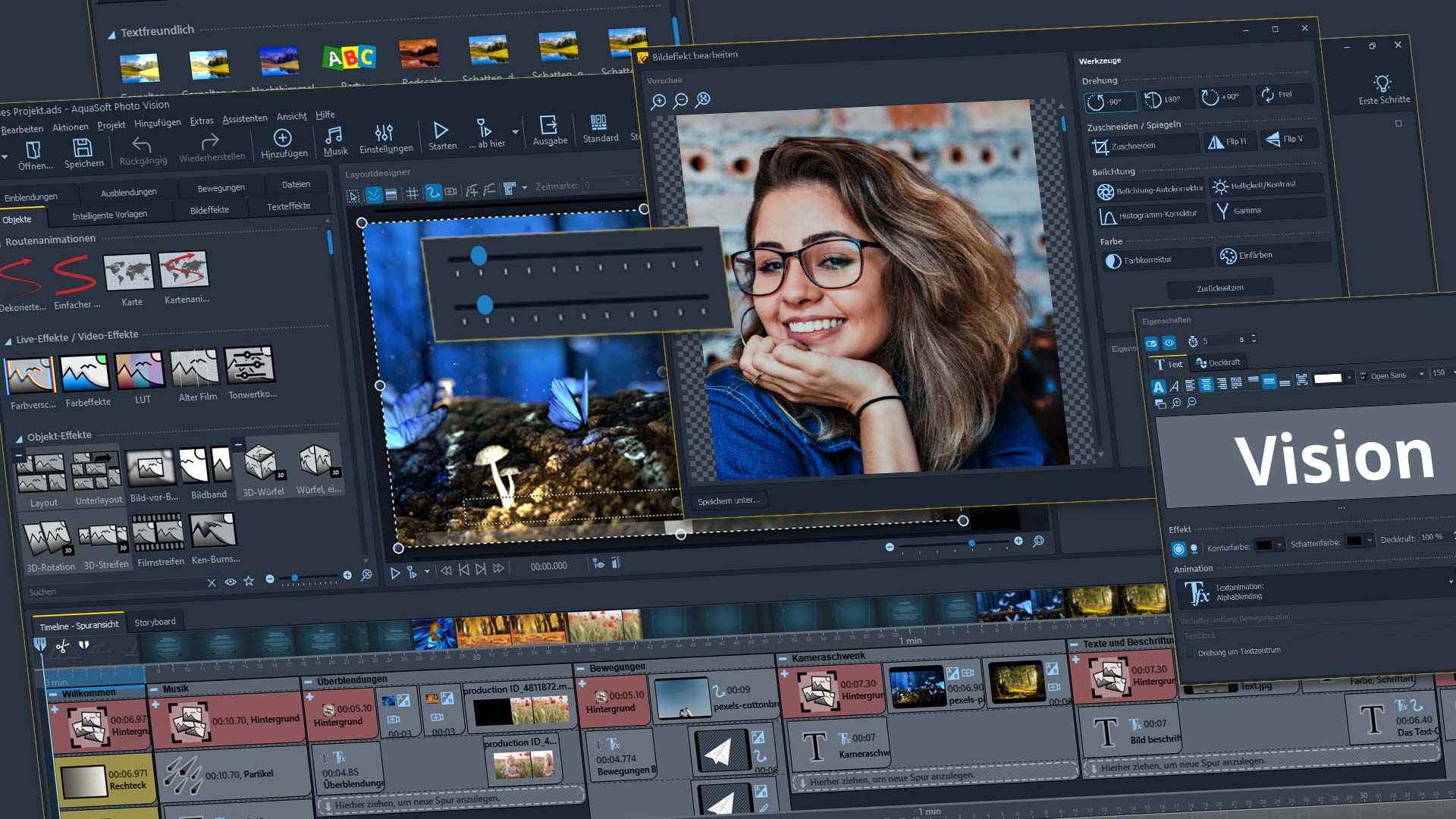Click the Standard layout icon
The height and width of the screenshot is (819, 1456).
coord(598,122)
